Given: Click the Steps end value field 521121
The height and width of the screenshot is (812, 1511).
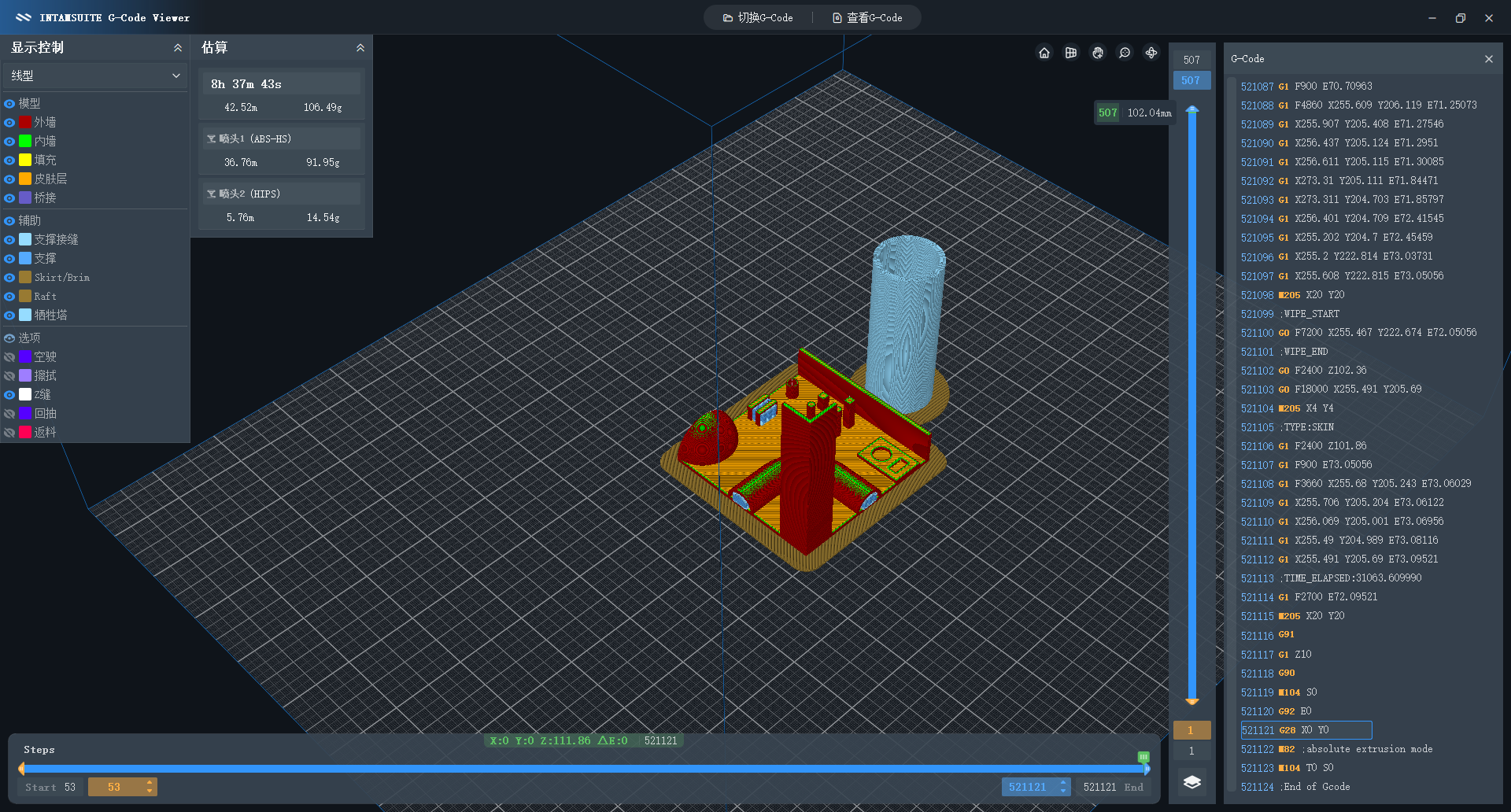Looking at the screenshot, I should 1029,787.
